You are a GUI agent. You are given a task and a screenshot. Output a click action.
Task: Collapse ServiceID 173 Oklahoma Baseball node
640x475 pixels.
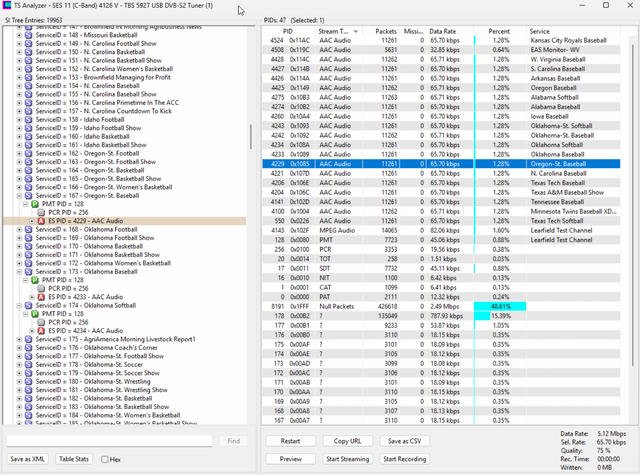[x=19, y=272]
